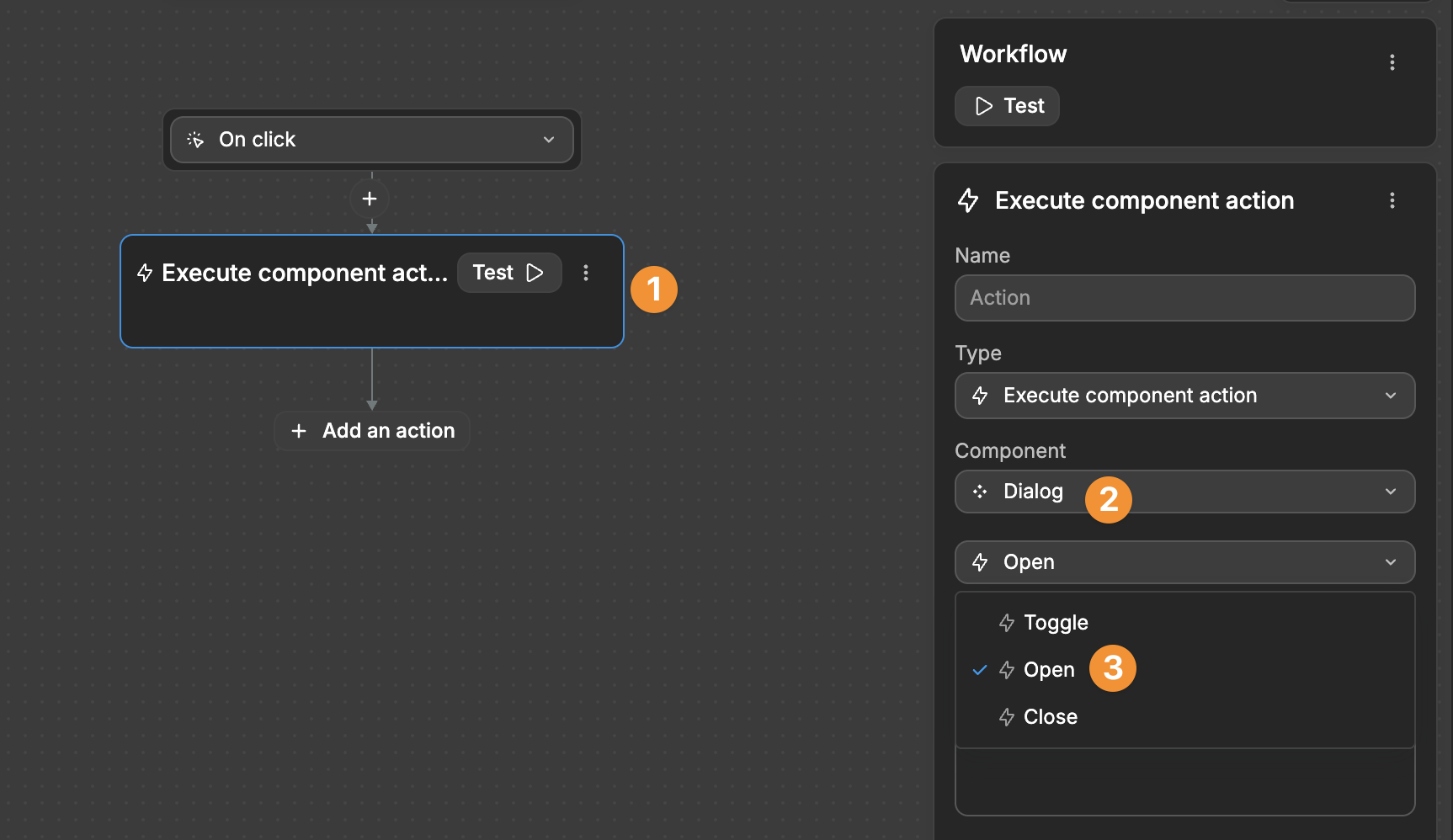Open three-dot menu beside Execute component action header

pos(1392,200)
